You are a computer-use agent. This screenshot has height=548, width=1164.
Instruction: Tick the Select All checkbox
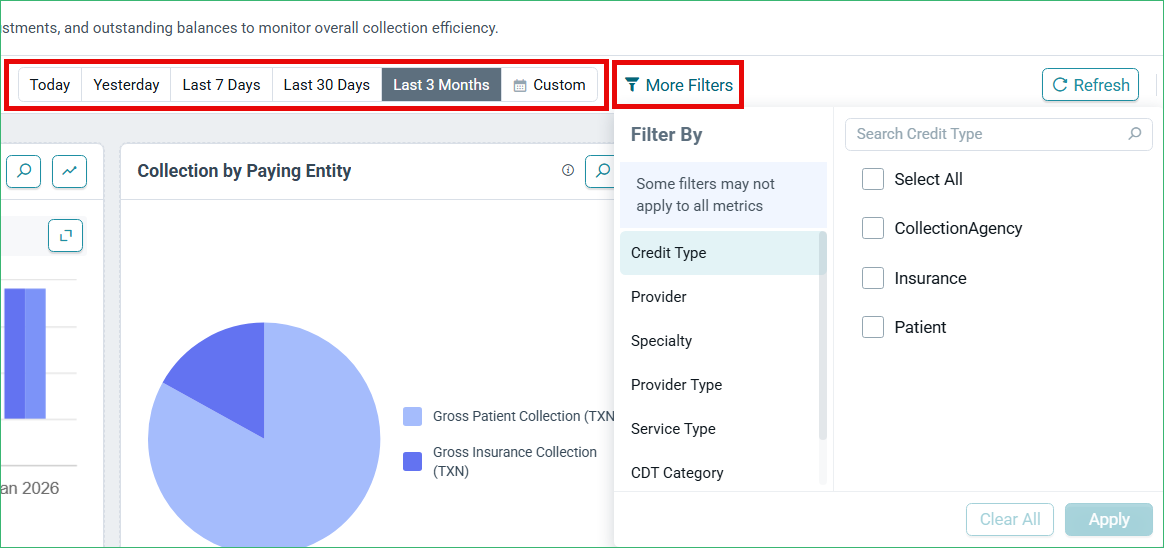873,179
